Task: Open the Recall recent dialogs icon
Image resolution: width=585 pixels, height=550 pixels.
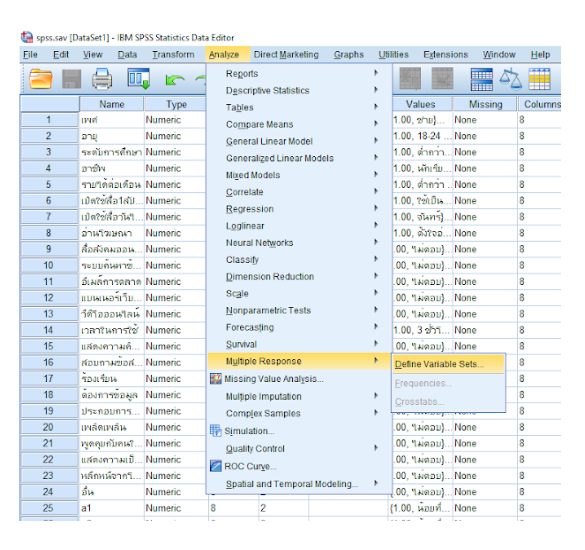Action: [x=138, y=79]
